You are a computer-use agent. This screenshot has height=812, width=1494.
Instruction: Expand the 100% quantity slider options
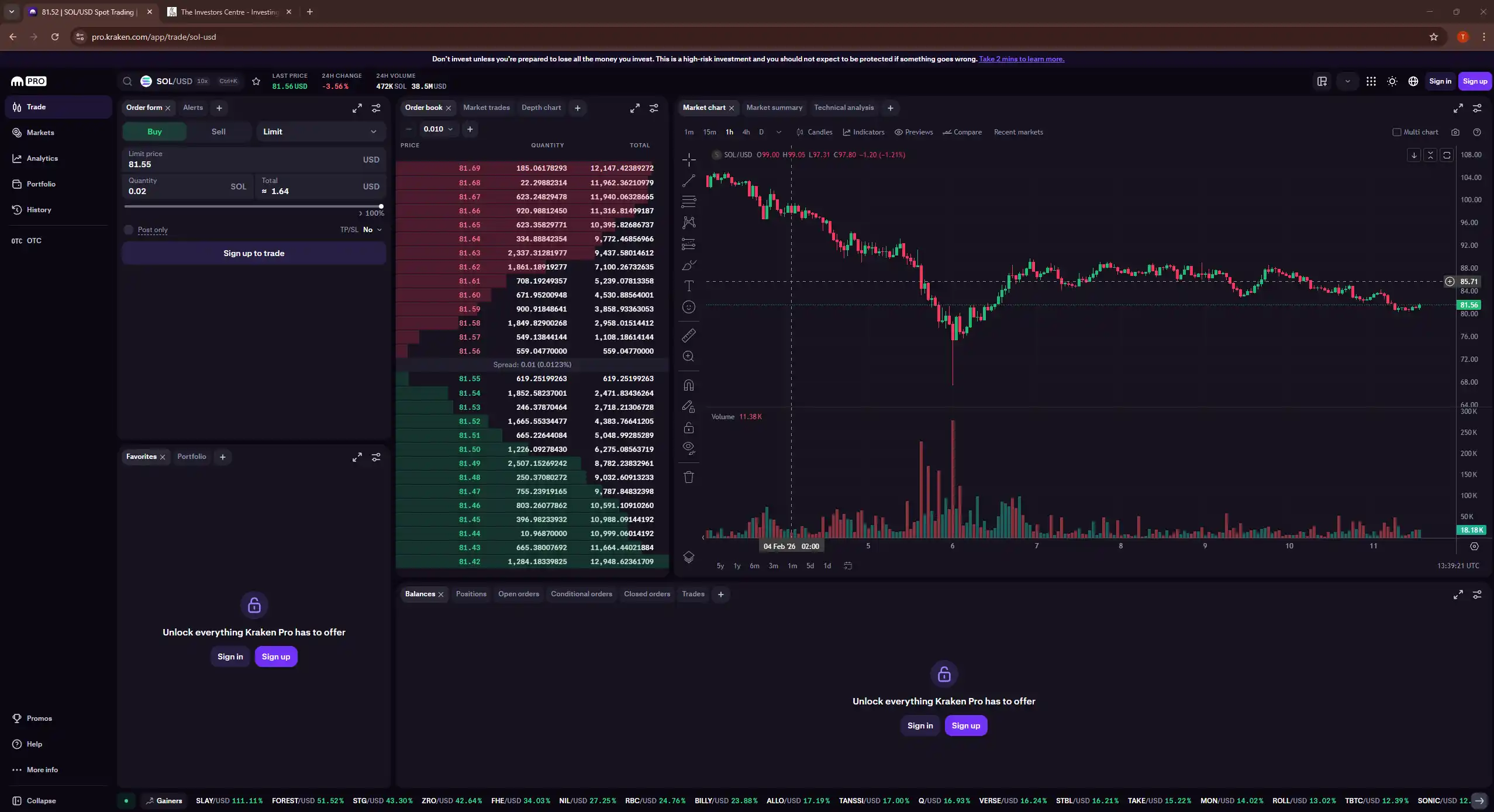(x=371, y=213)
